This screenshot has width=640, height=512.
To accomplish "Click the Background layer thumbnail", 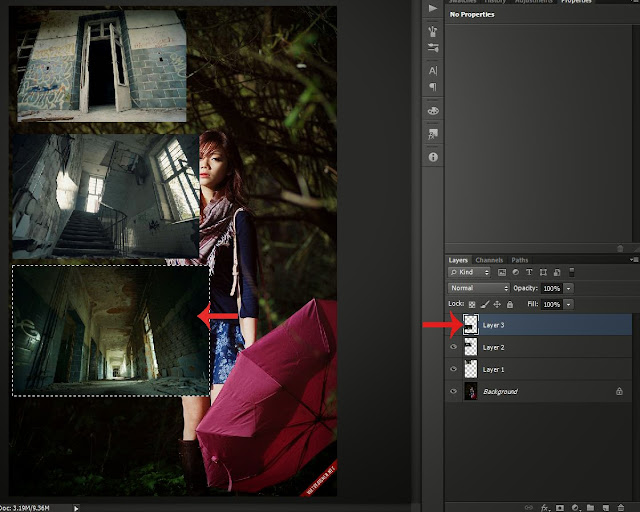I will [471, 391].
